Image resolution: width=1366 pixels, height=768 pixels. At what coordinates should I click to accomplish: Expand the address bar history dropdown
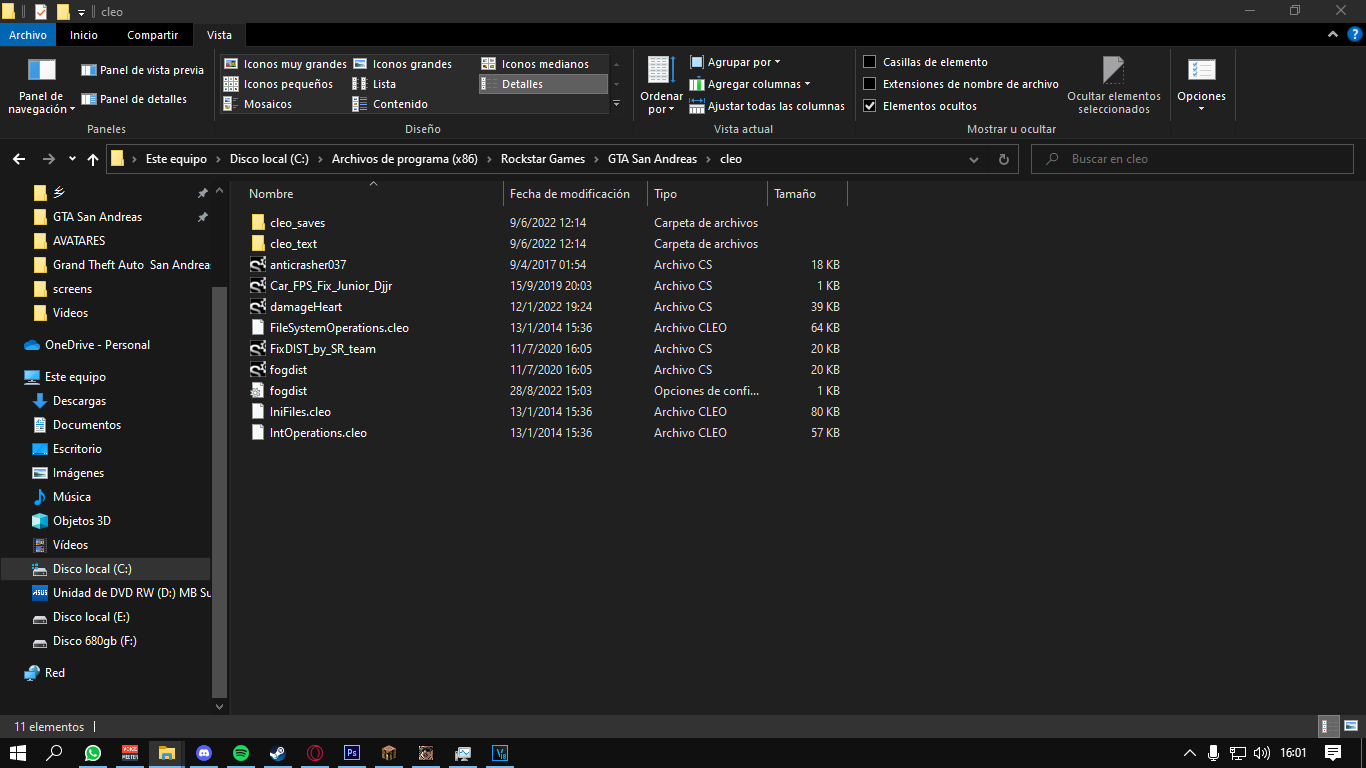pyautogui.click(x=975, y=159)
